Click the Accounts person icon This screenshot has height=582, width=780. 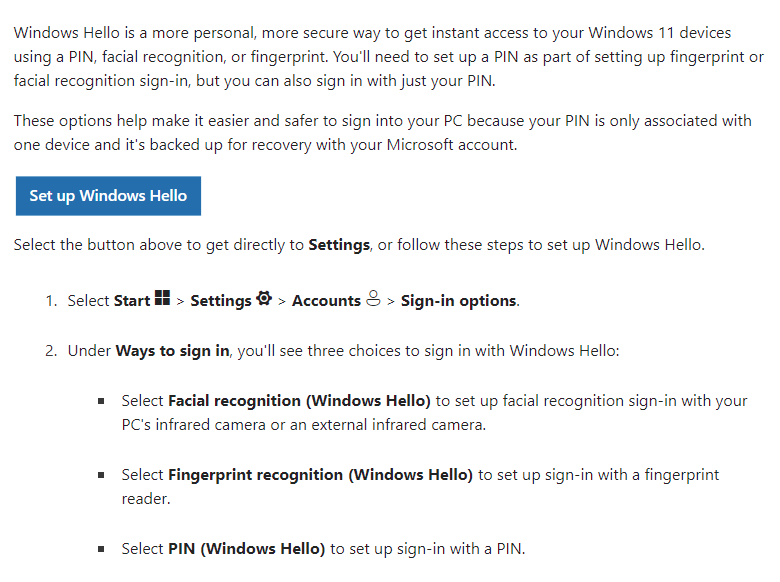(374, 299)
